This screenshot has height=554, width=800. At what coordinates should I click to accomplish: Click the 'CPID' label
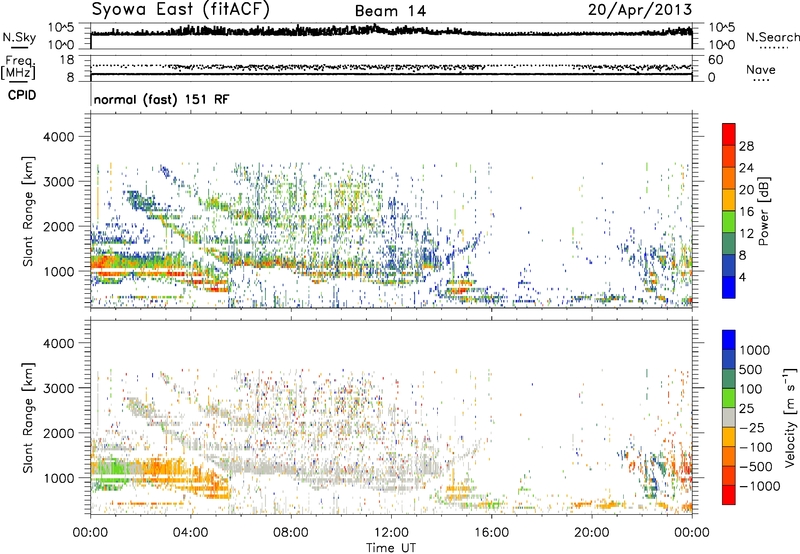(22, 95)
